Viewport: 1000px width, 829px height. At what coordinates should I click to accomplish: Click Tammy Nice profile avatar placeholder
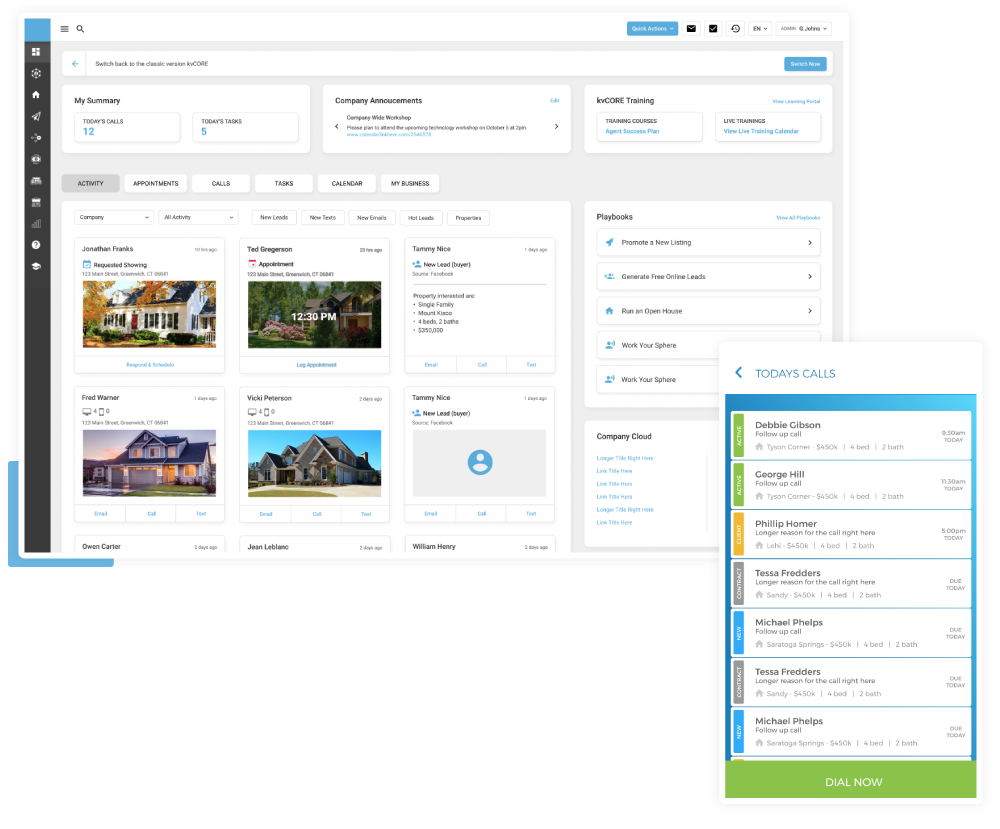480,462
